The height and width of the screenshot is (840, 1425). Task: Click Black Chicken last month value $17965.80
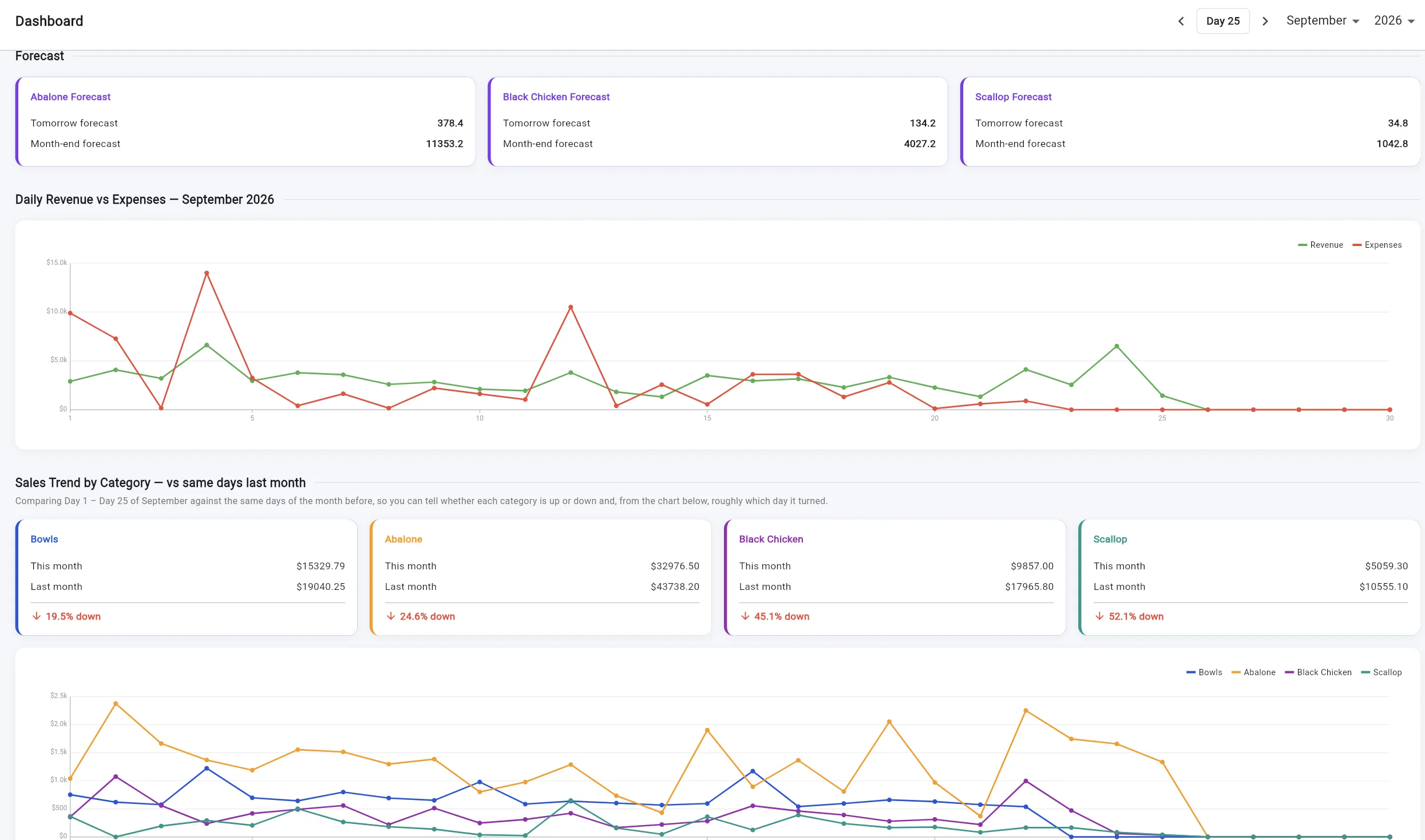pos(1029,587)
